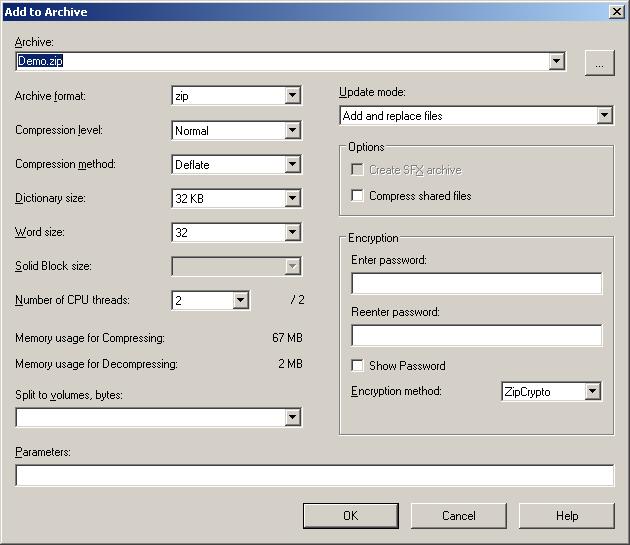
Task: Click the Archive format label
Action: [x=50, y=96]
